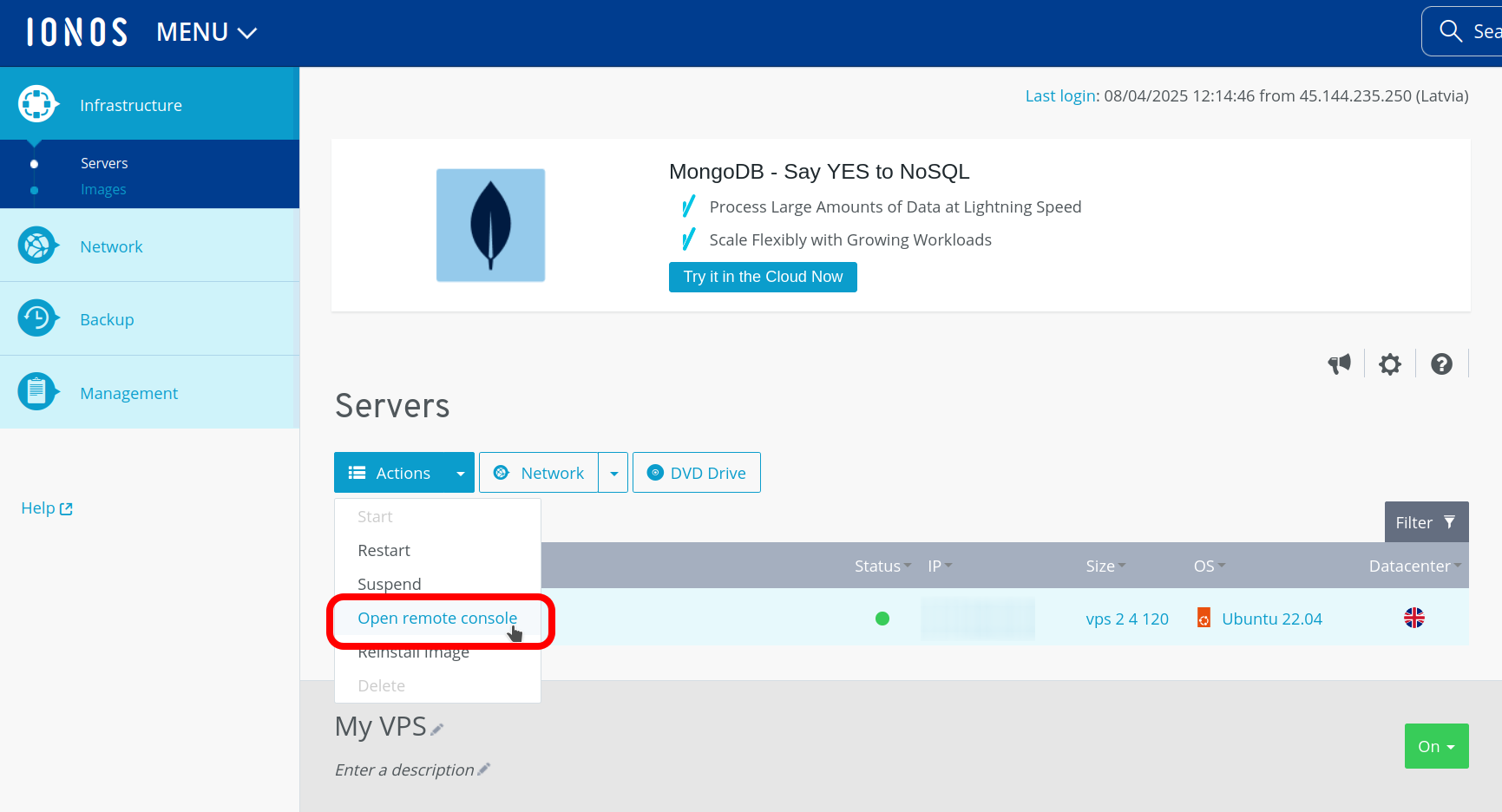Click the Backup clock icon
Viewport: 1502px width, 812px height.
click(36, 318)
